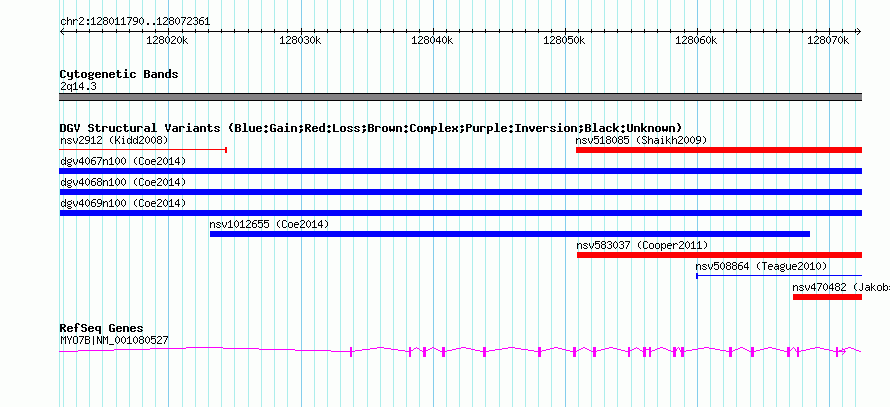Screen dimensions: 890x407
Task: Click the dgv4068n100 (Coe2014) label
Action: coord(123,182)
